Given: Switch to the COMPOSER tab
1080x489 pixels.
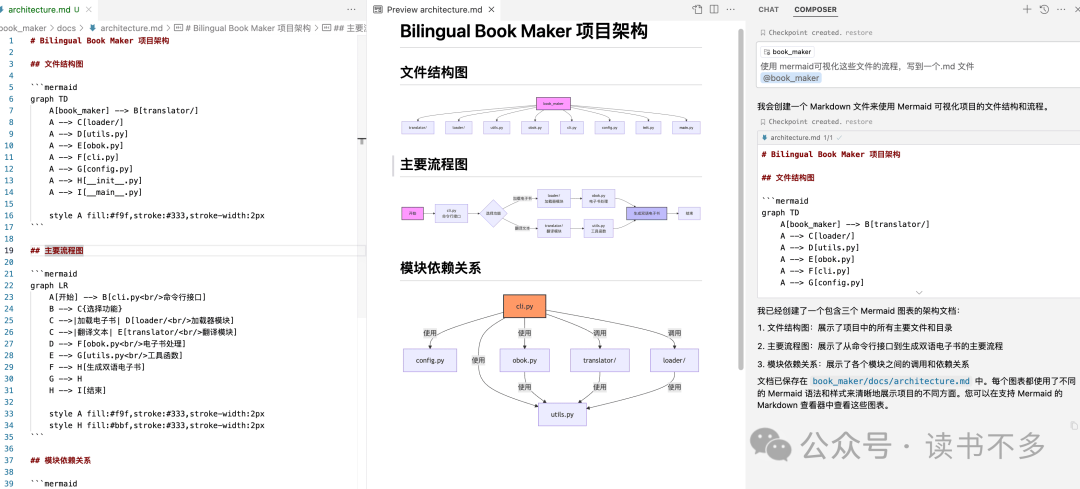Looking at the screenshot, I should tap(815, 10).
